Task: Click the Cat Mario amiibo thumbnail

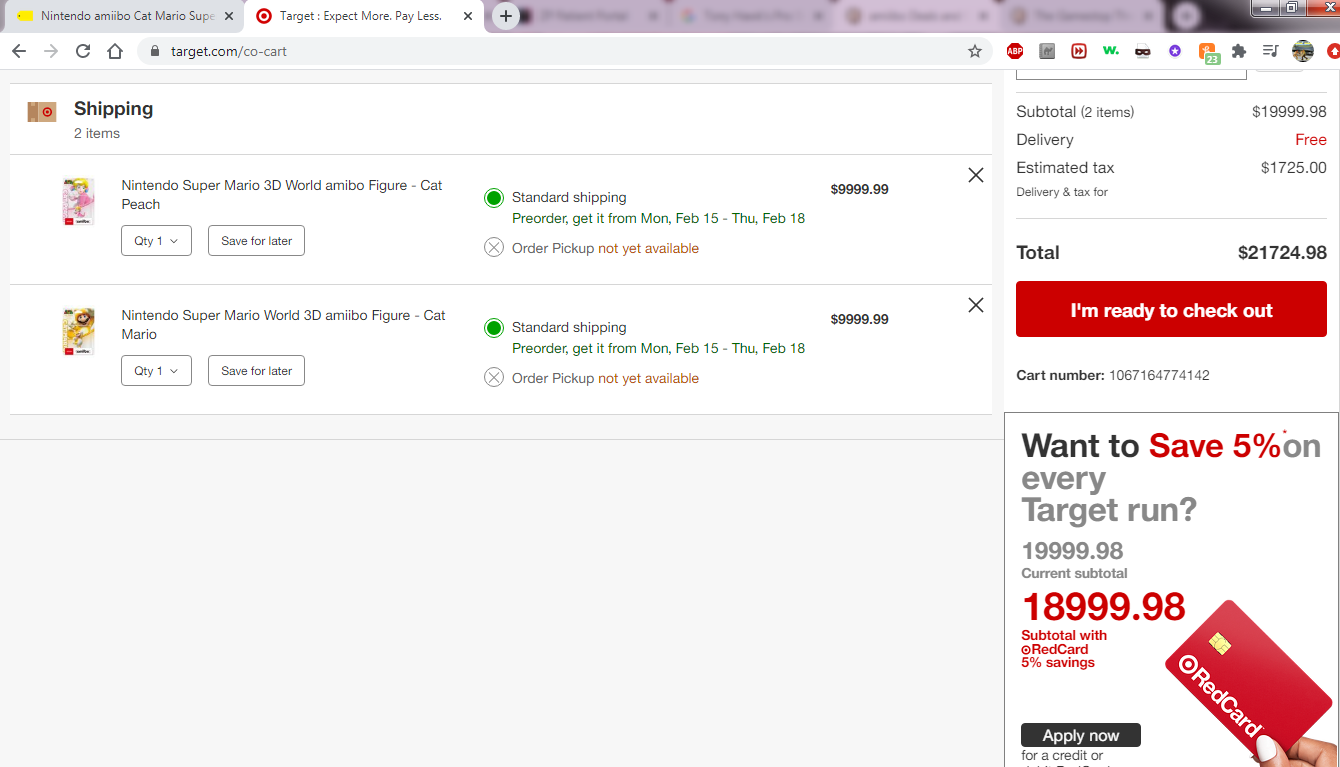Action: (x=78, y=332)
